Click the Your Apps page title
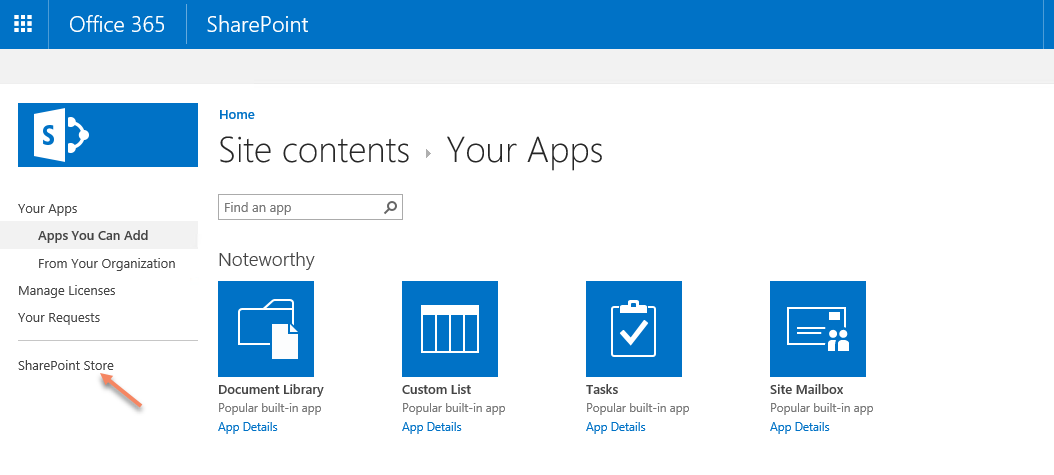Image resolution: width=1054 pixels, height=475 pixels. tap(525, 150)
